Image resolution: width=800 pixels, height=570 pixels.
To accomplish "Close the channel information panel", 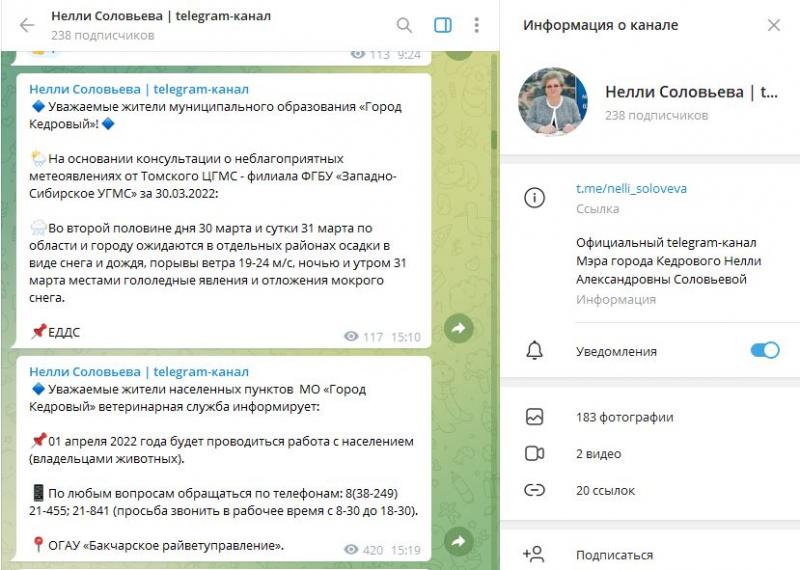I will [x=773, y=25].
